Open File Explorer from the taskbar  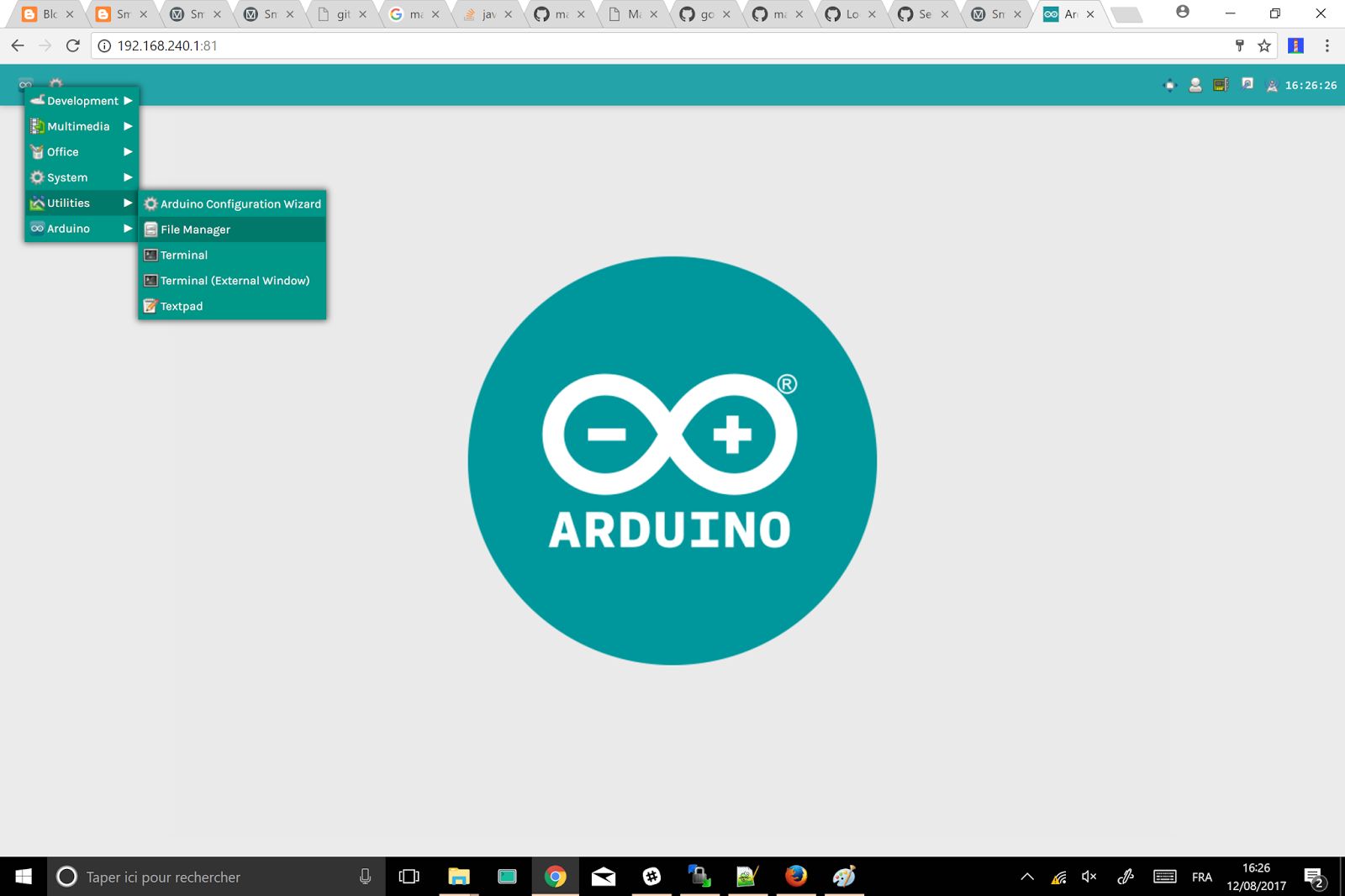click(x=458, y=877)
